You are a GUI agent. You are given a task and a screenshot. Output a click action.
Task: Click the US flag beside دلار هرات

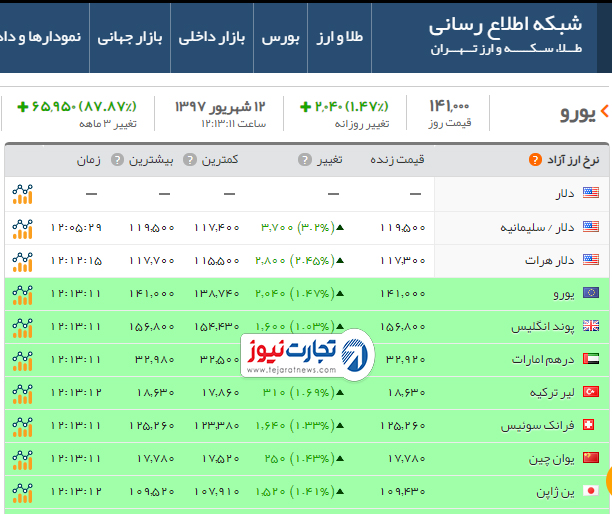(591, 259)
